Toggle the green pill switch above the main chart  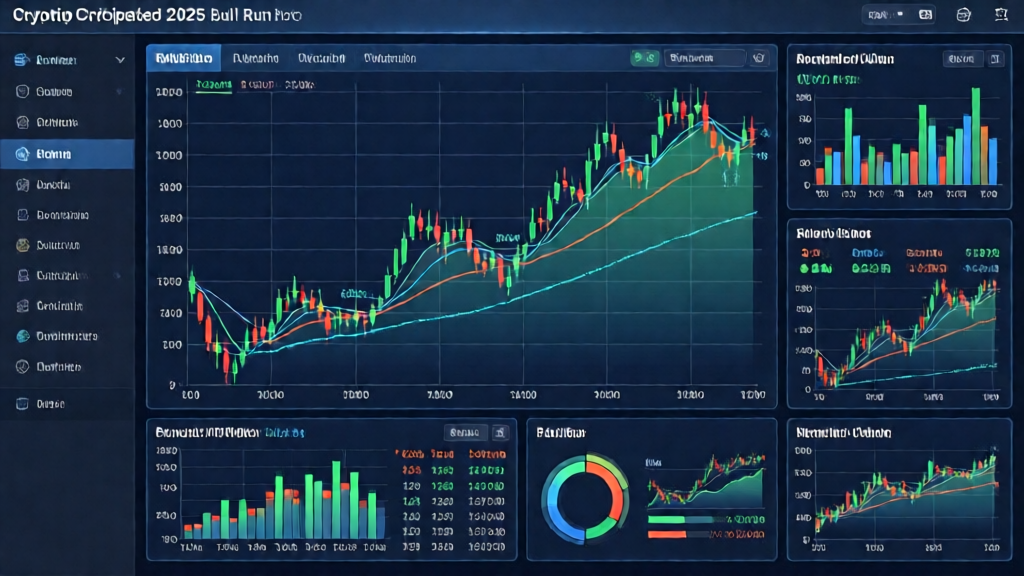[x=644, y=58]
